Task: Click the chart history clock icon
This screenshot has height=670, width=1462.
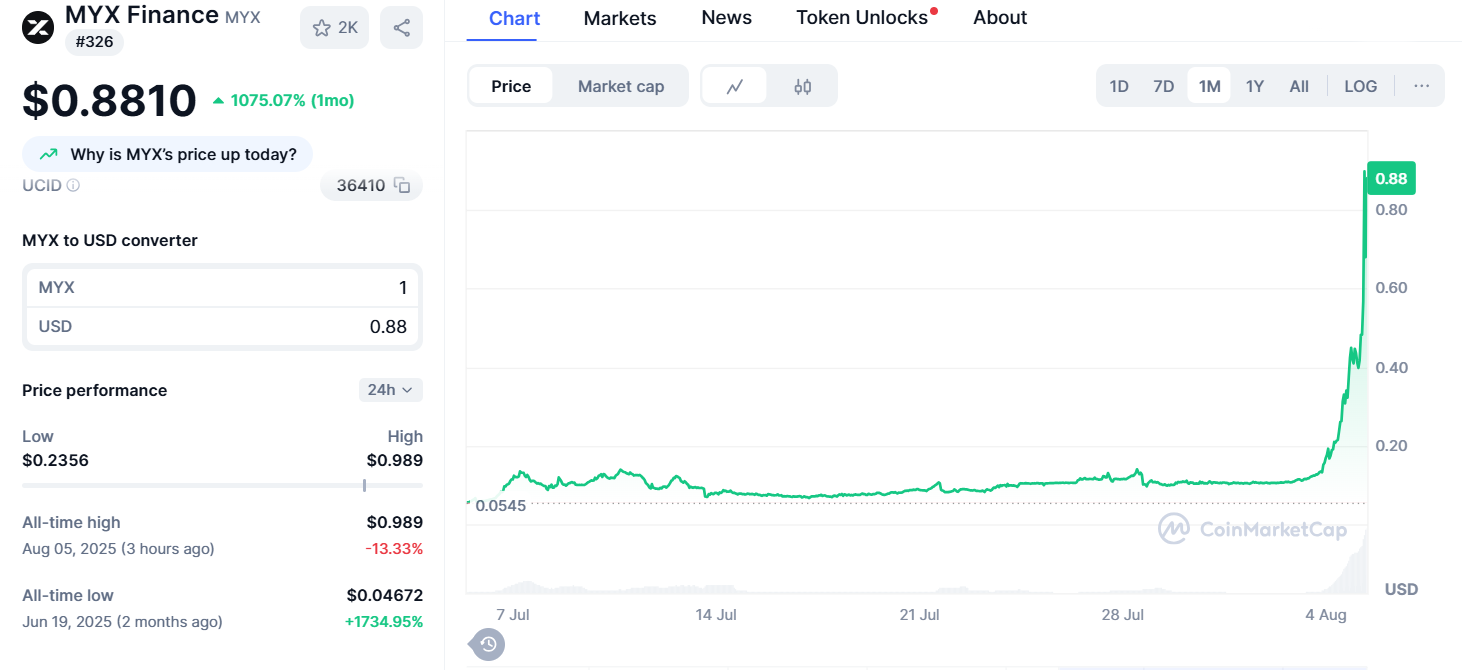Action: point(486,645)
